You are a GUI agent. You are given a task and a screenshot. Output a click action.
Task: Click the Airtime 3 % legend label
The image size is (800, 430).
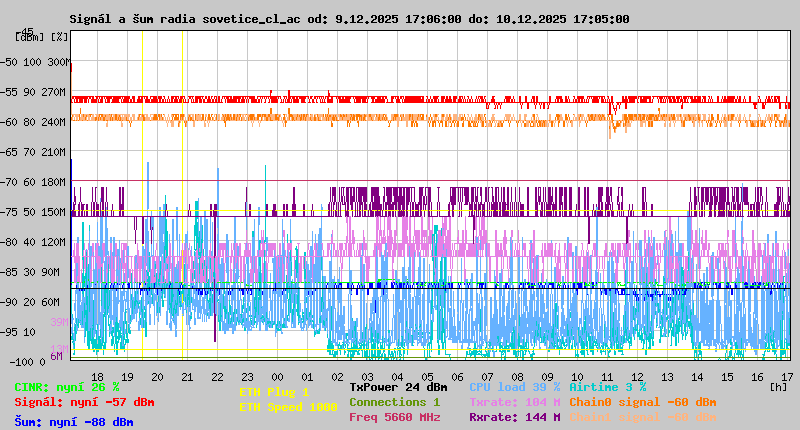pos(607,387)
